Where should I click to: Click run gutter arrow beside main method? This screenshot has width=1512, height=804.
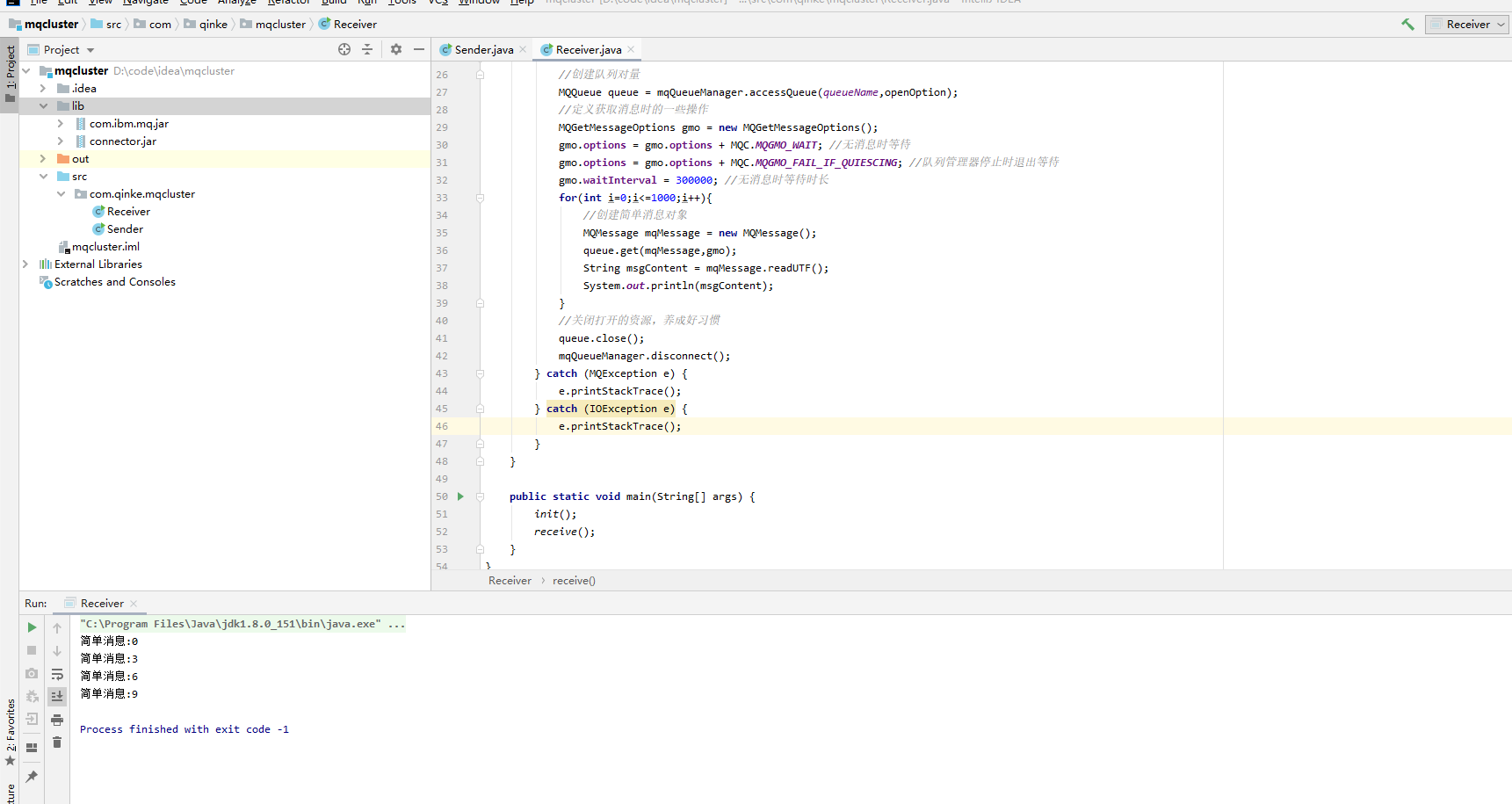coord(460,496)
